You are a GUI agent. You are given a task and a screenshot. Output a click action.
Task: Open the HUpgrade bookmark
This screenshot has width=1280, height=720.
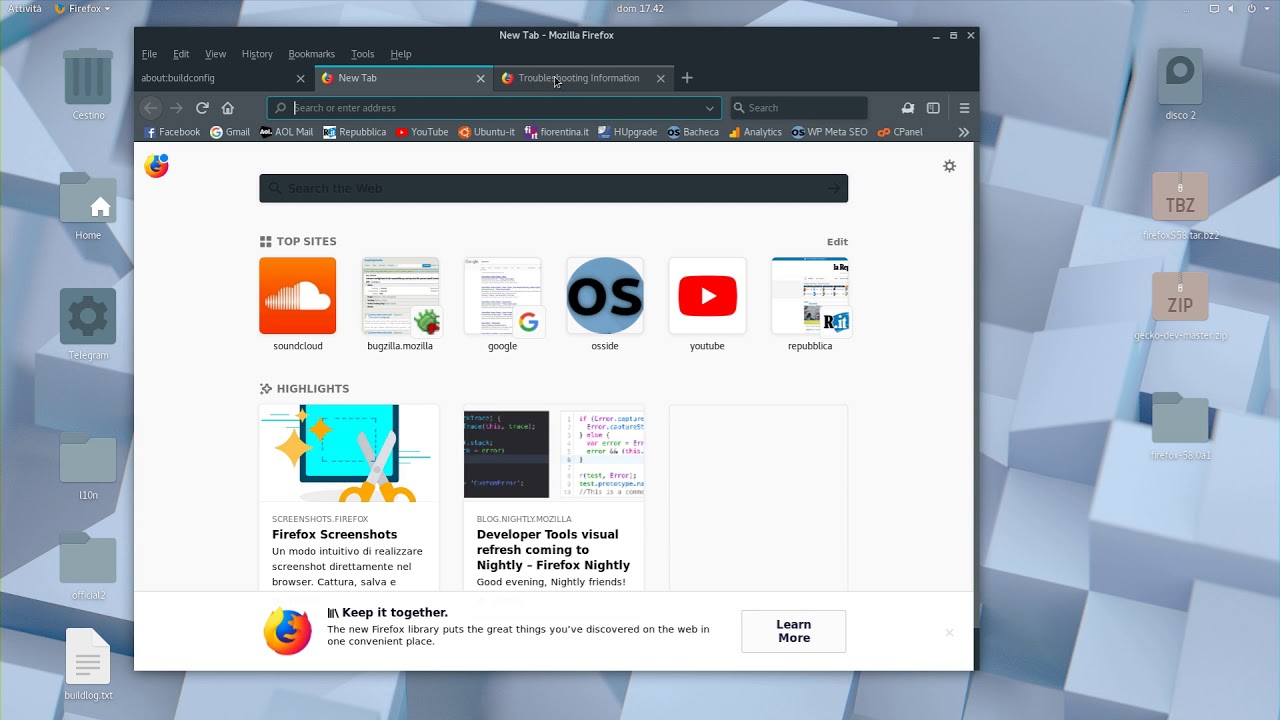(628, 132)
